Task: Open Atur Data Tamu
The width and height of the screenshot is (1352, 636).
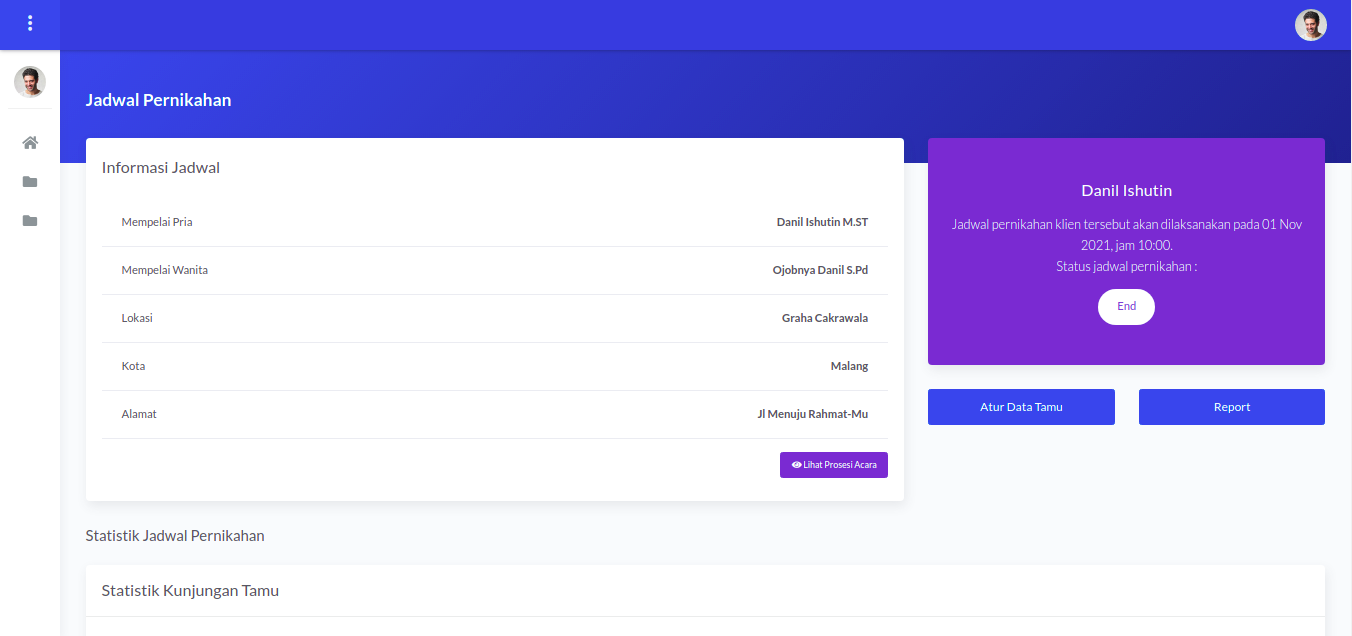Action: click(x=1021, y=407)
